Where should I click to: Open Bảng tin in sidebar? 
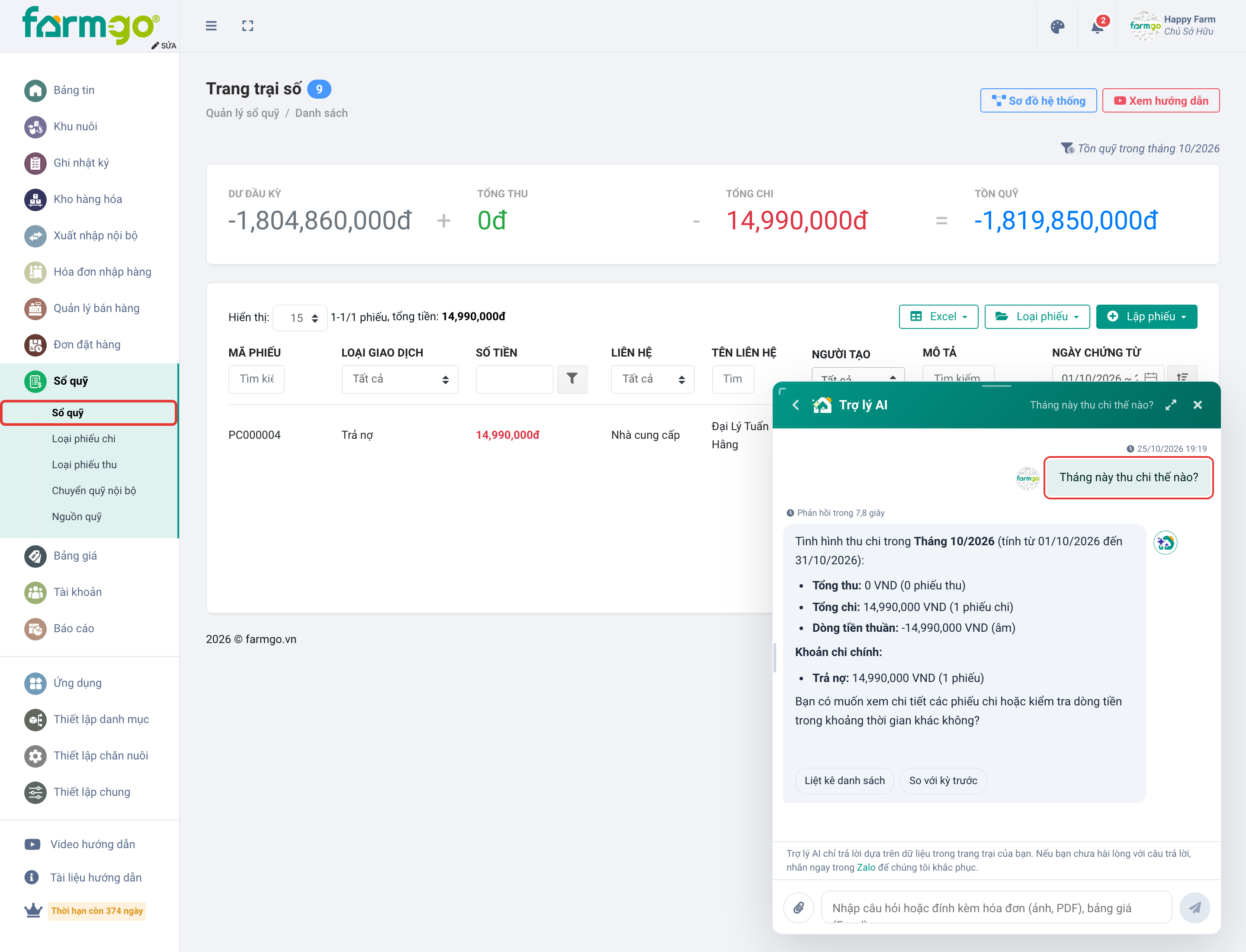coord(74,90)
